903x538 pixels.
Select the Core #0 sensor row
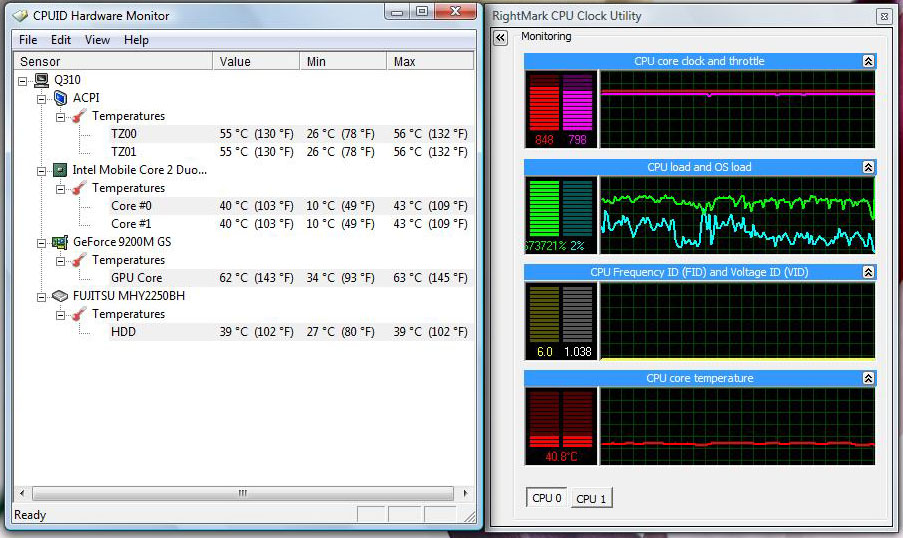click(x=291, y=206)
